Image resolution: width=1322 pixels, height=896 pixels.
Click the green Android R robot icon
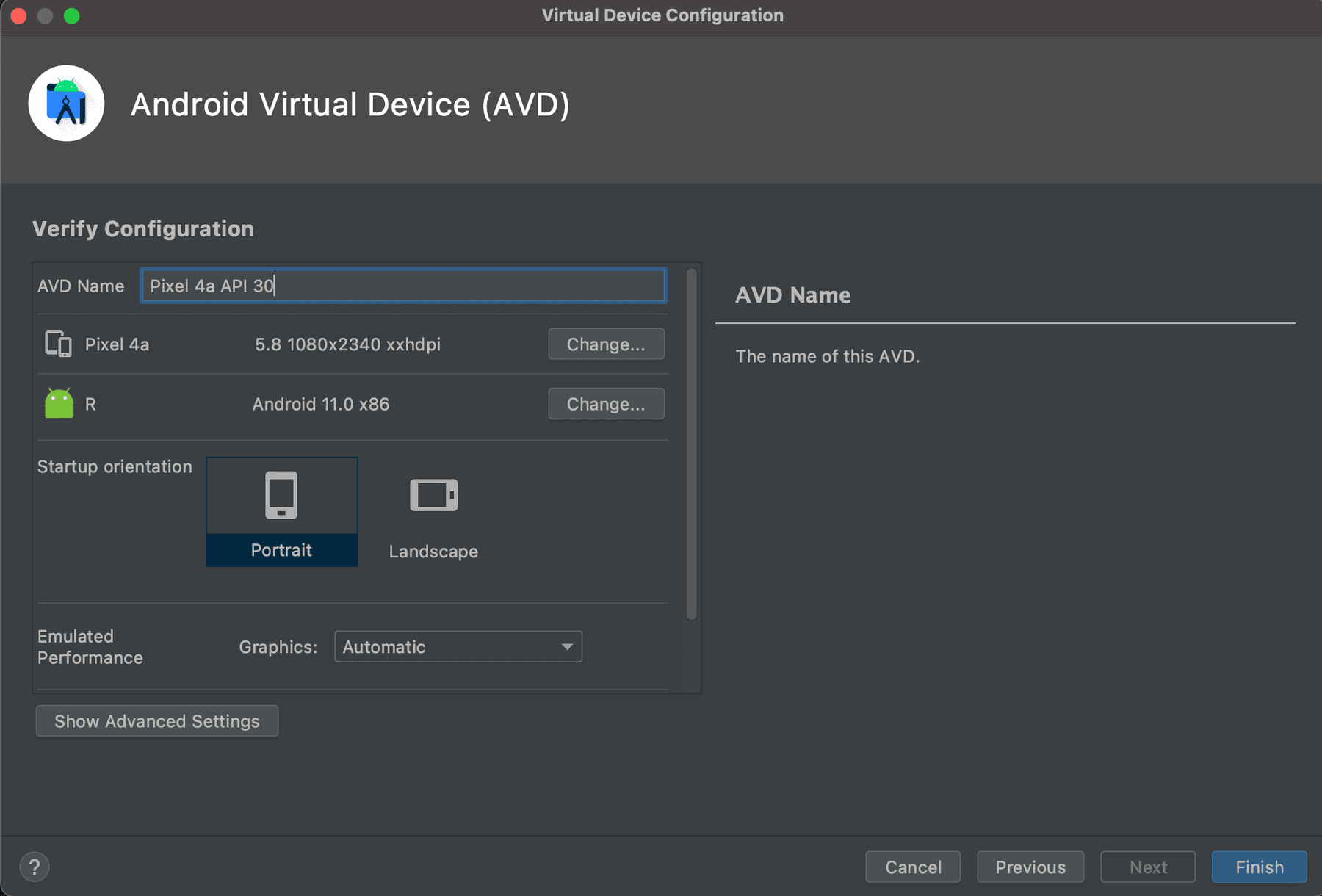pos(59,403)
